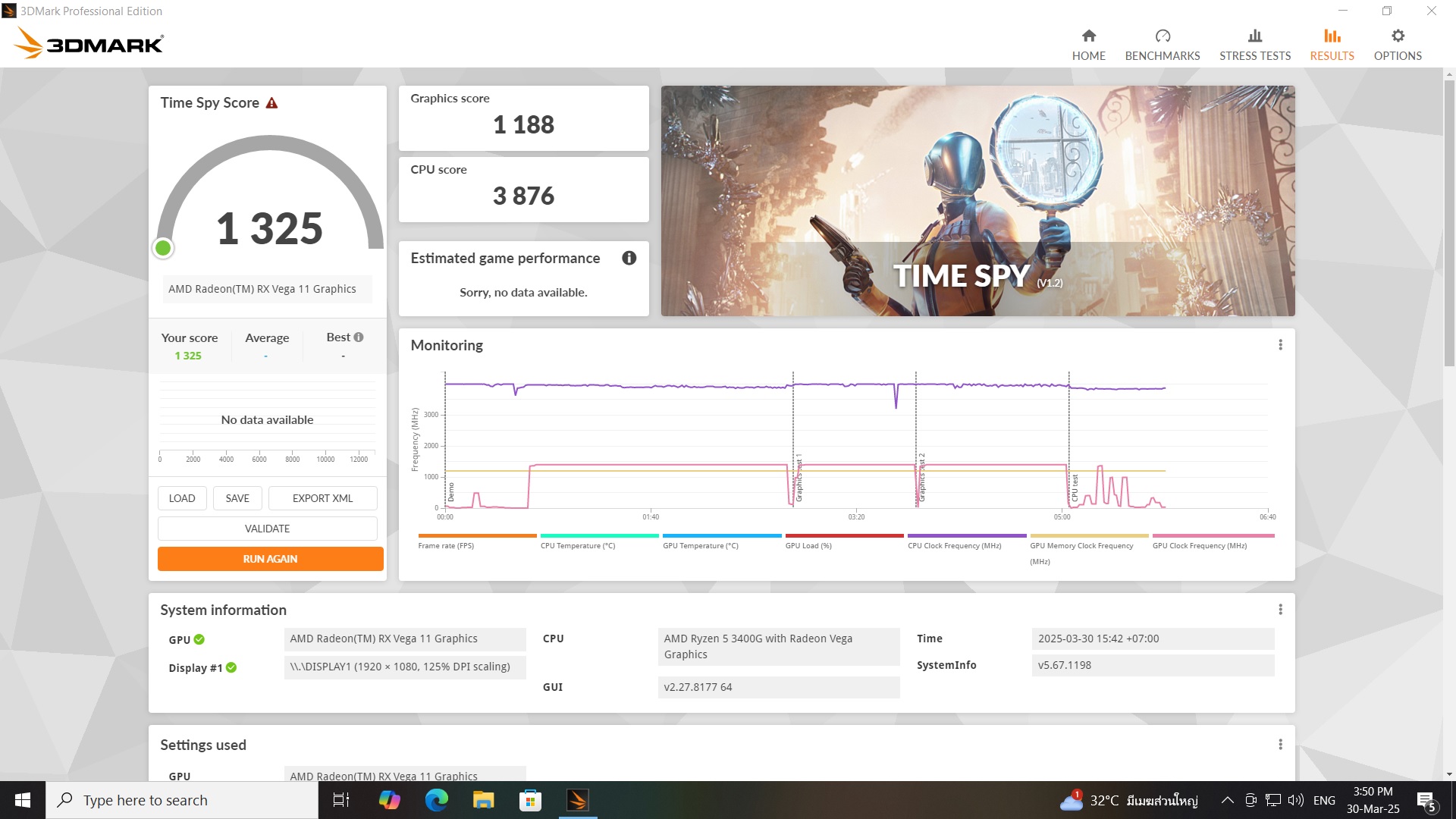Click the Time Spy hero image
The image size is (1456, 819).
tap(977, 201)
